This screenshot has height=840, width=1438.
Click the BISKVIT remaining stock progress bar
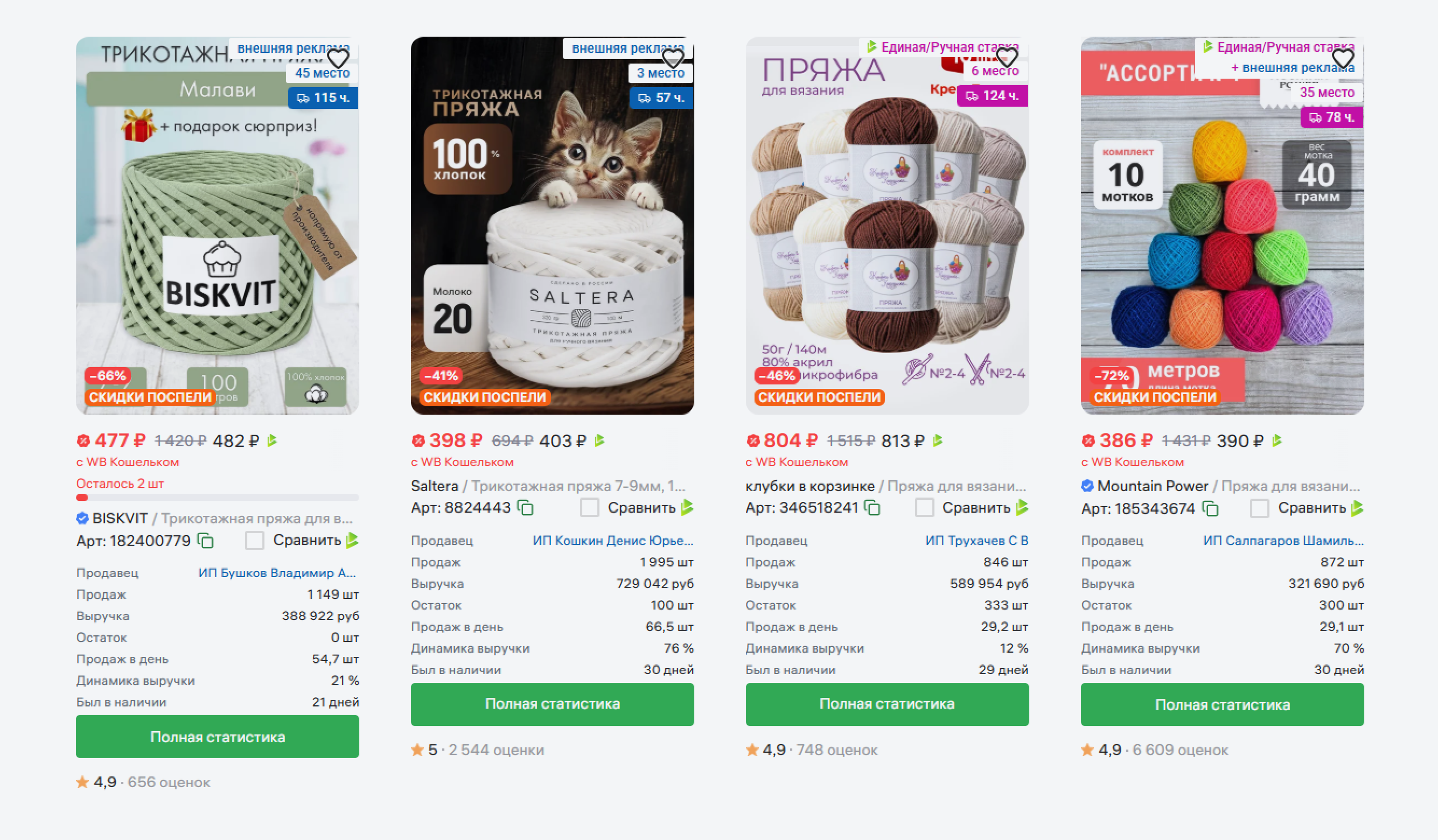218,498
